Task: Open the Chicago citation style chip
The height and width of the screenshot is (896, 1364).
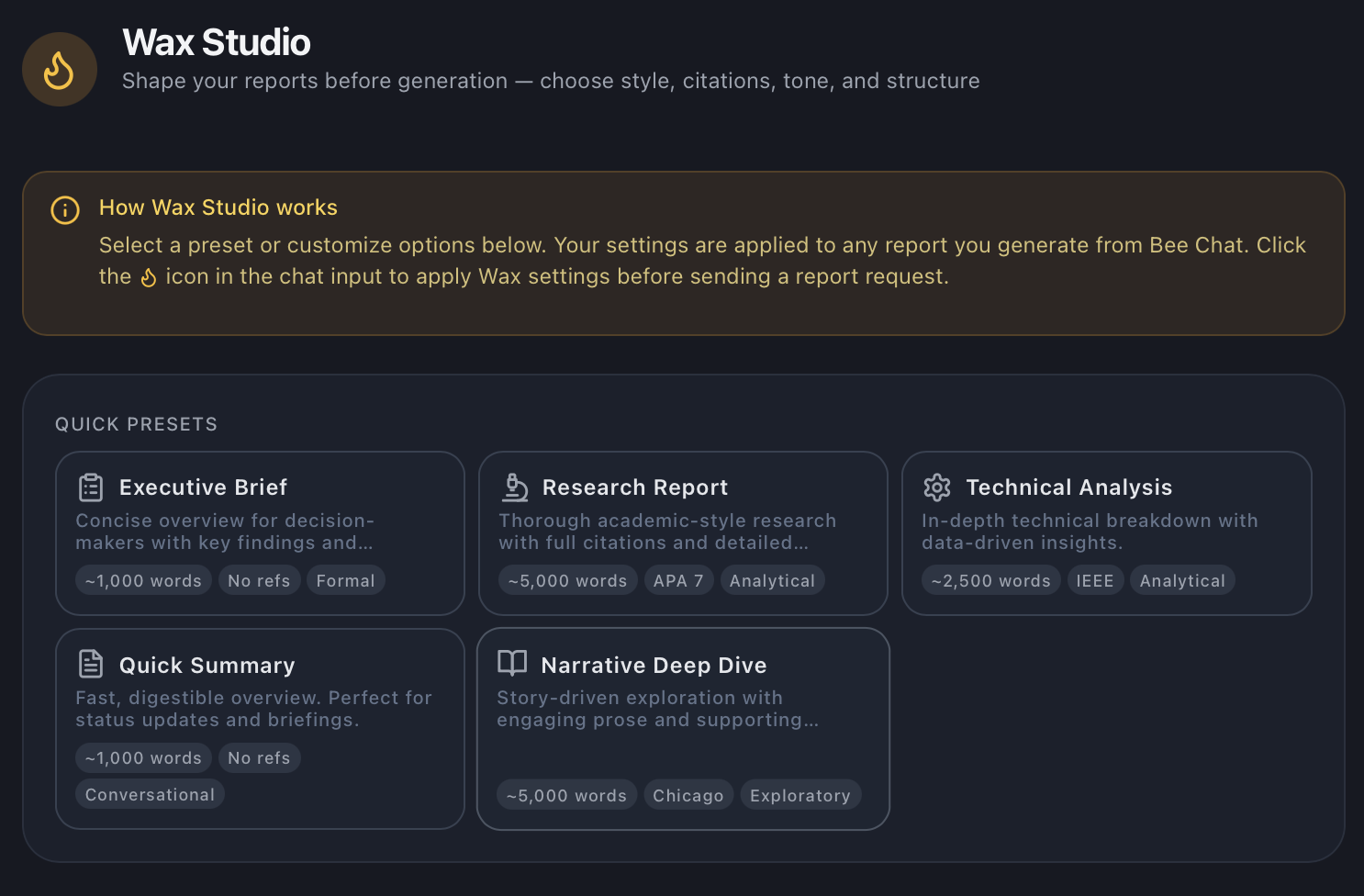Action: coord(688,794)
